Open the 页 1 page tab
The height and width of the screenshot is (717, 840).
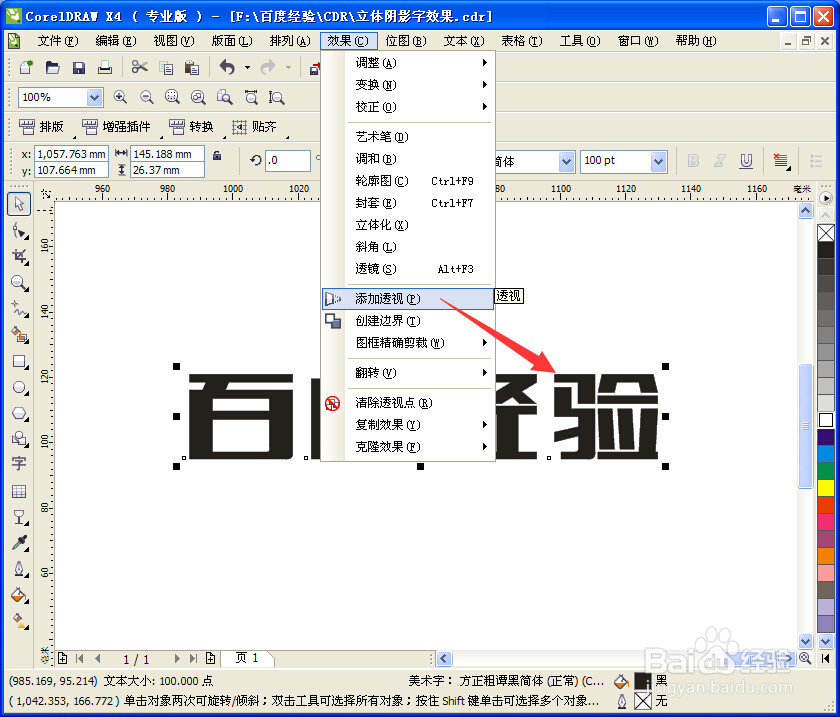point(247,658)
